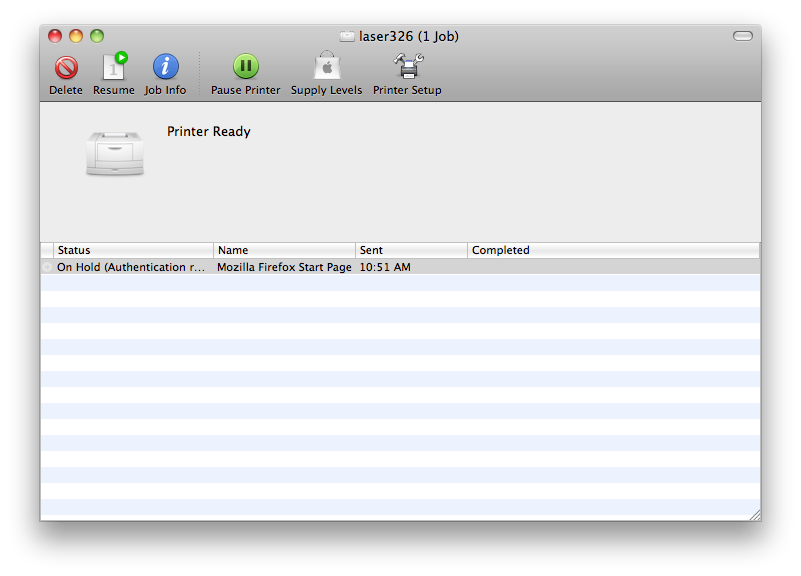Toggle toolbar visibility with the pill button
Image resolution: width=801 pixels, height=576 pixels.
(742, 36)
